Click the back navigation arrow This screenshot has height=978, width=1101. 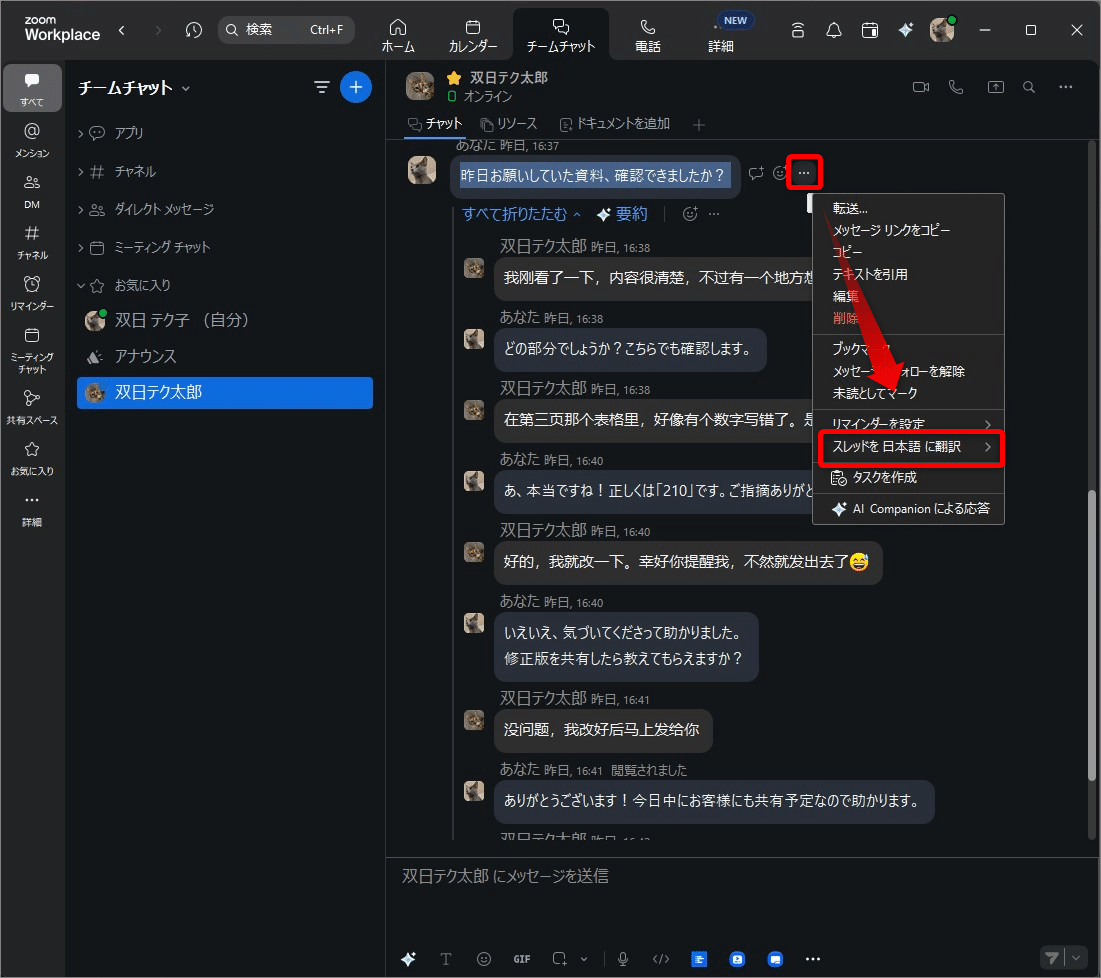(122, 30)
